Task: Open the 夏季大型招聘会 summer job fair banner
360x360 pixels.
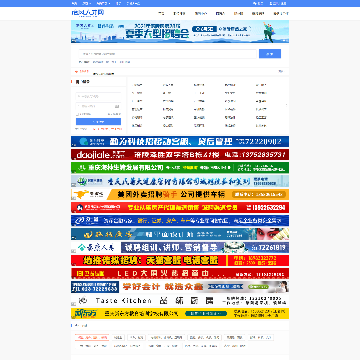Action: tap(180, 32)
